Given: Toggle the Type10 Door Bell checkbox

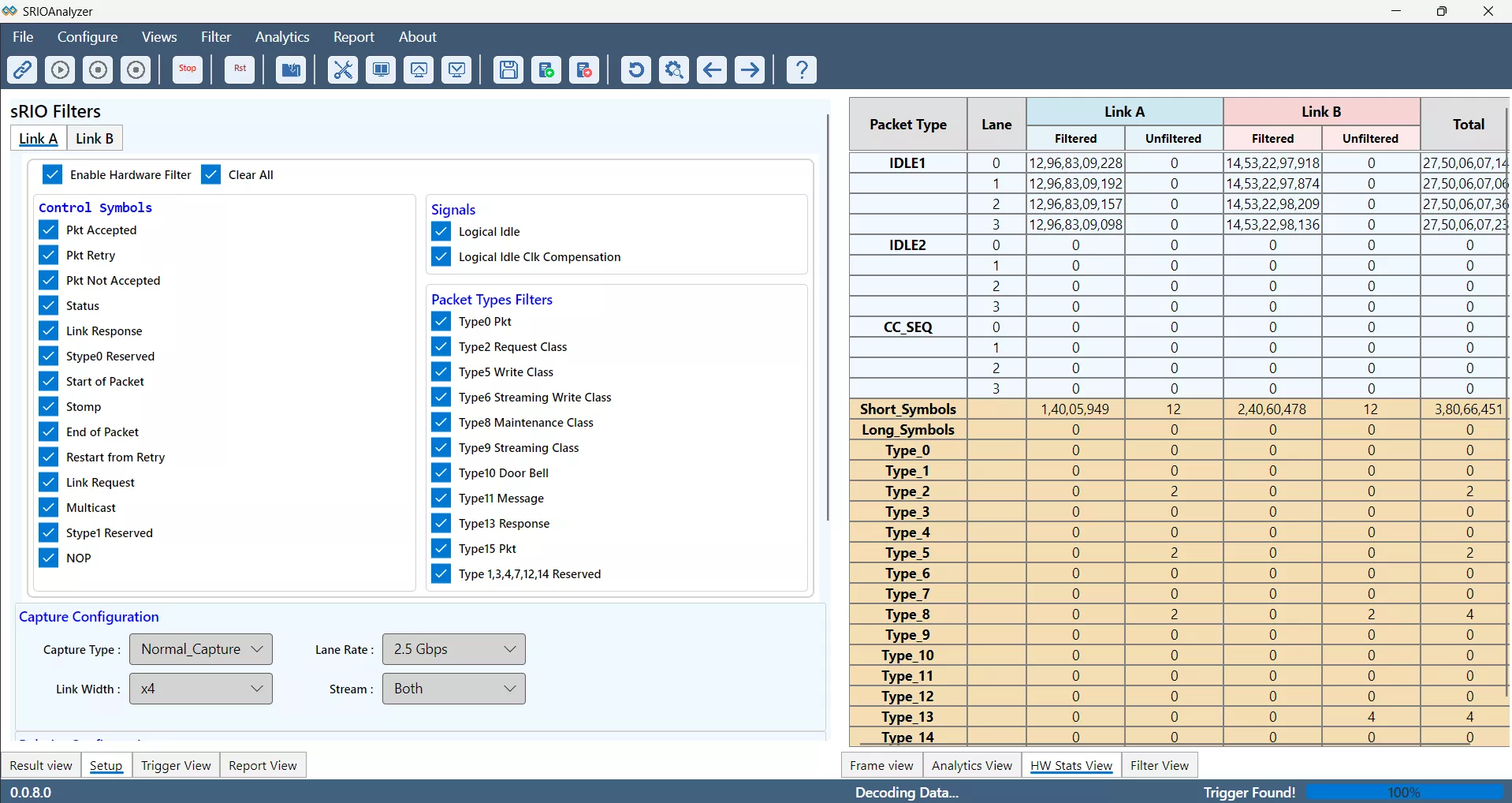Looking at the screenshot, I should pos(441,473).
